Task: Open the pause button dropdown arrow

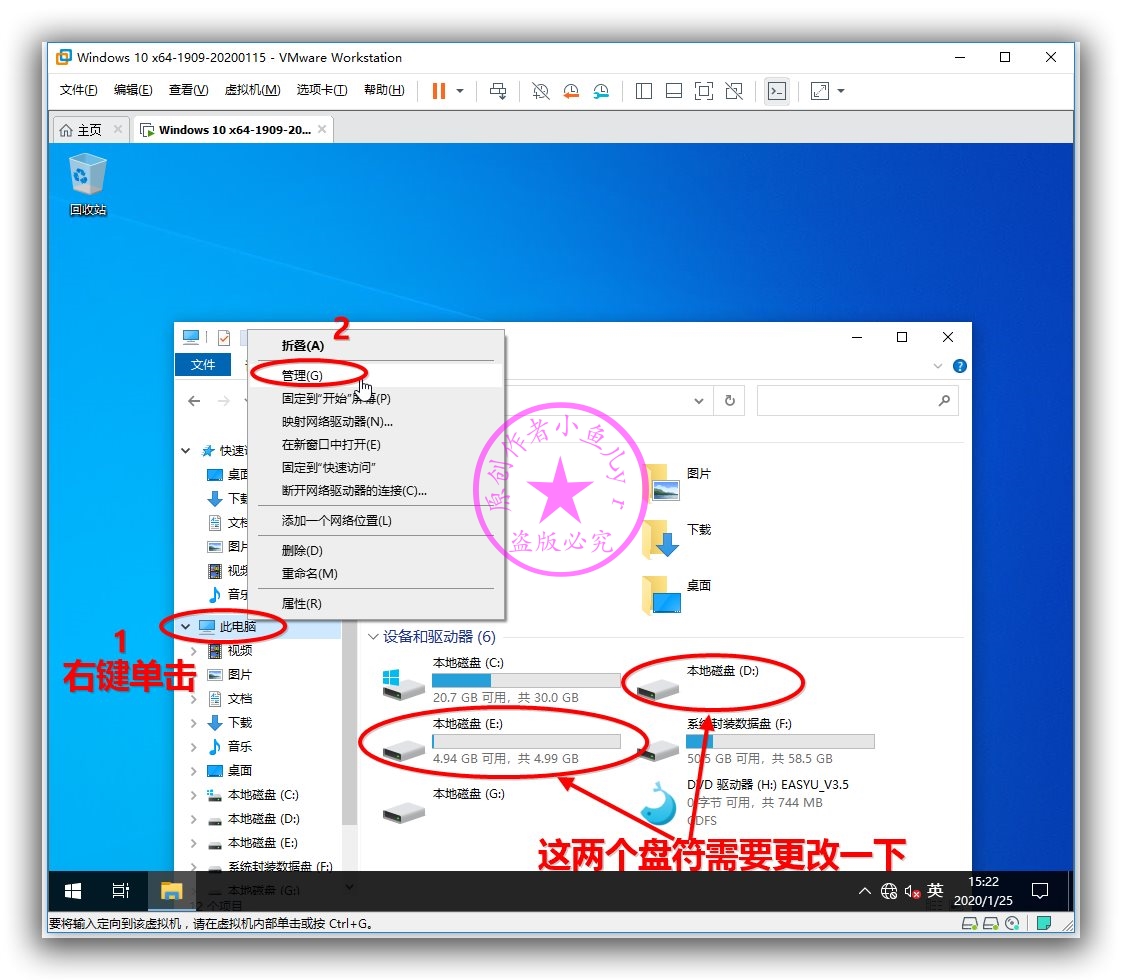Action: [460, 91]
